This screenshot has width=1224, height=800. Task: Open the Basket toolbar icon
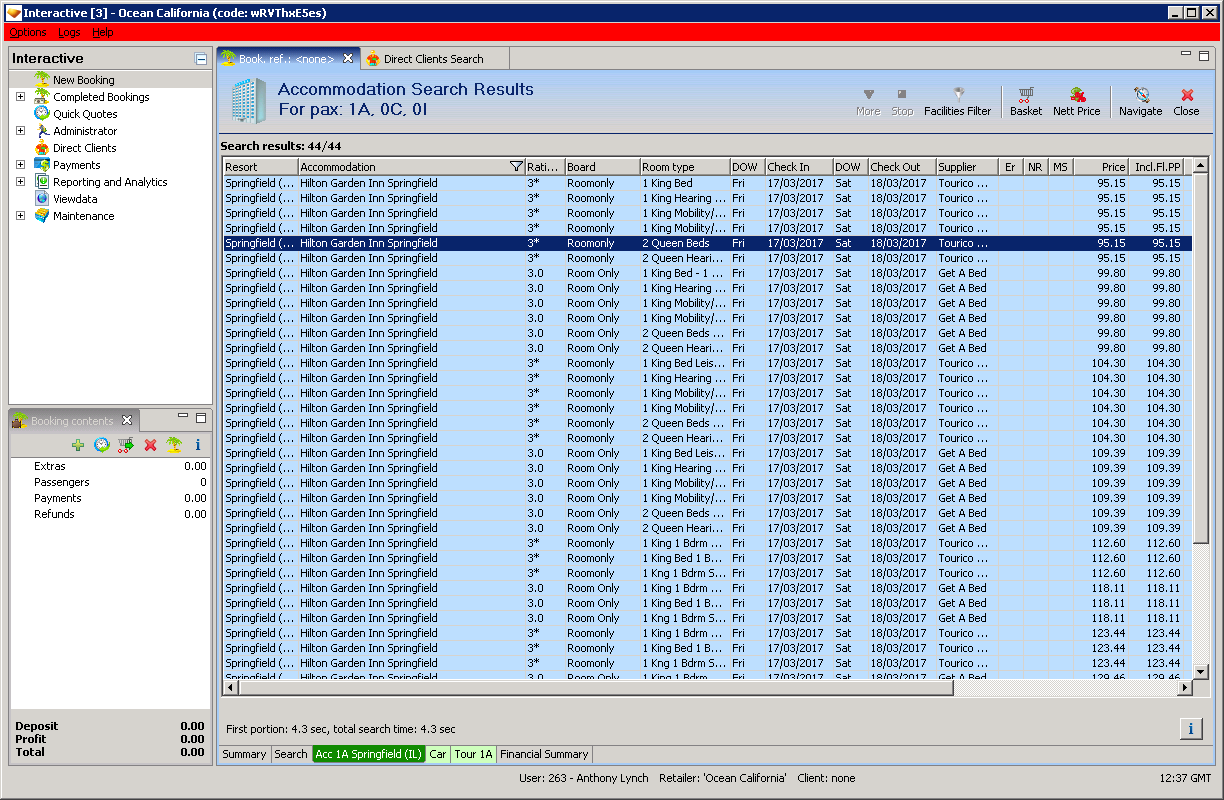(x=1025, y=96)
